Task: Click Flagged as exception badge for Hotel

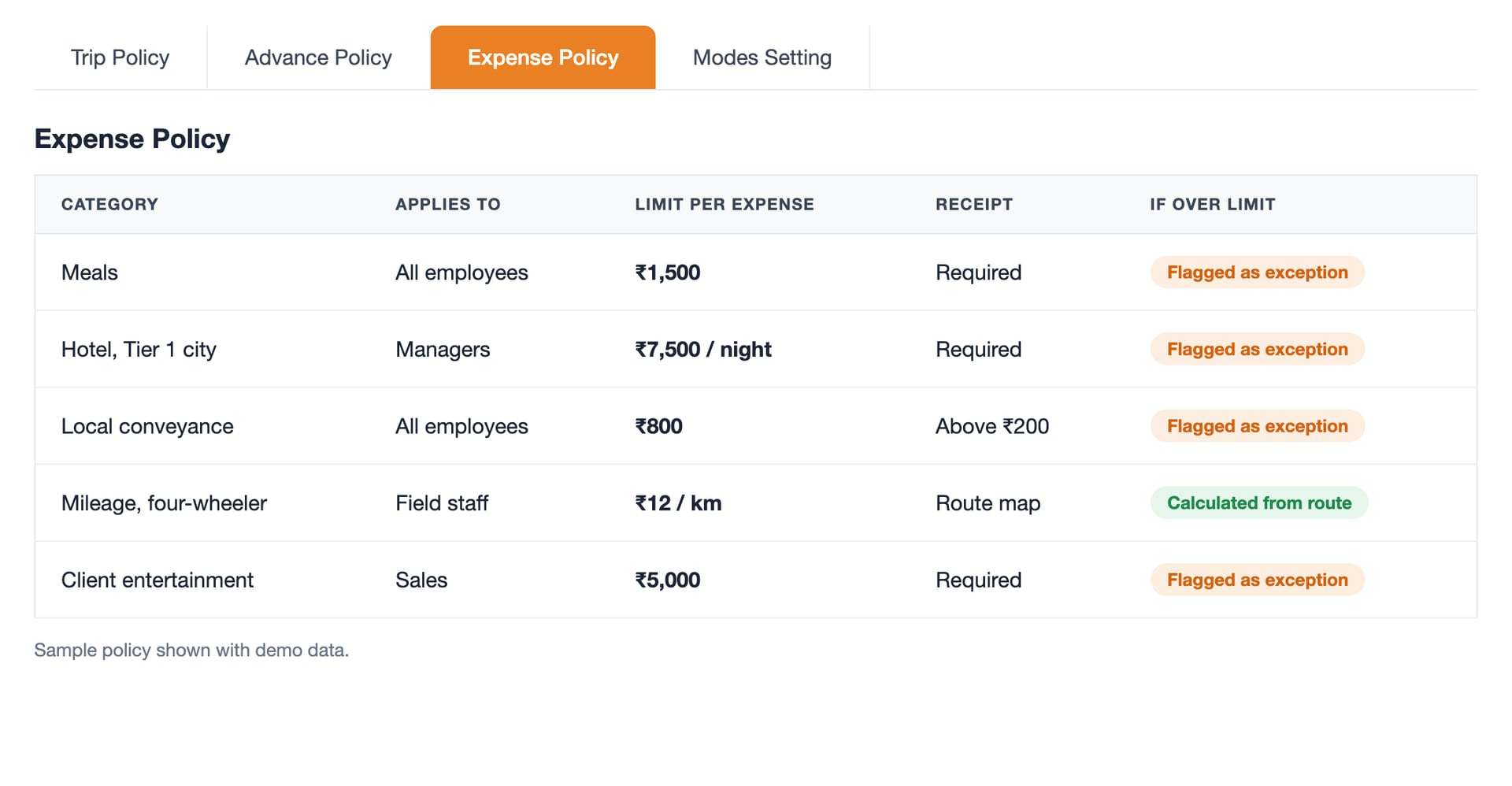Action: (x=1257, y=350)
